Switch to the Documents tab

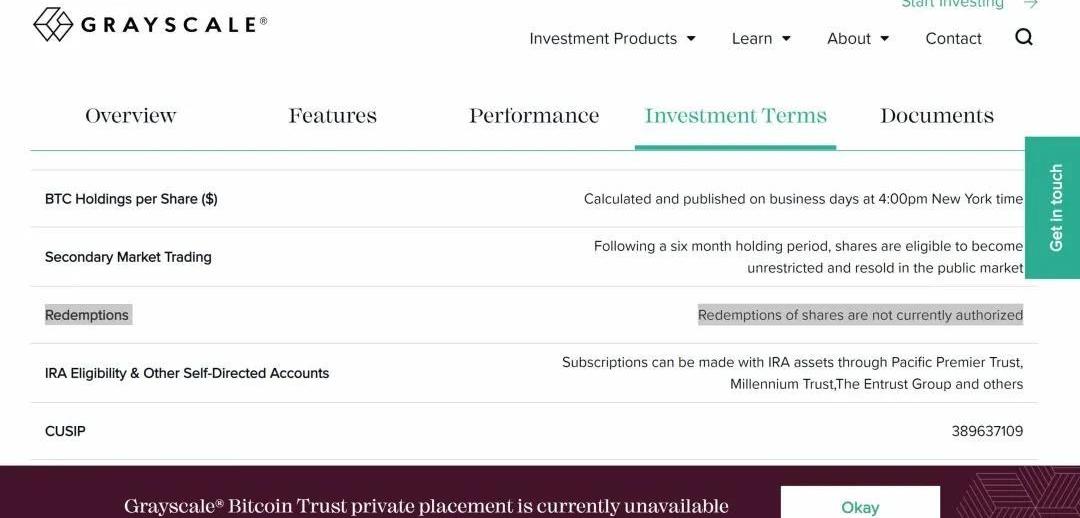point(937,116)
